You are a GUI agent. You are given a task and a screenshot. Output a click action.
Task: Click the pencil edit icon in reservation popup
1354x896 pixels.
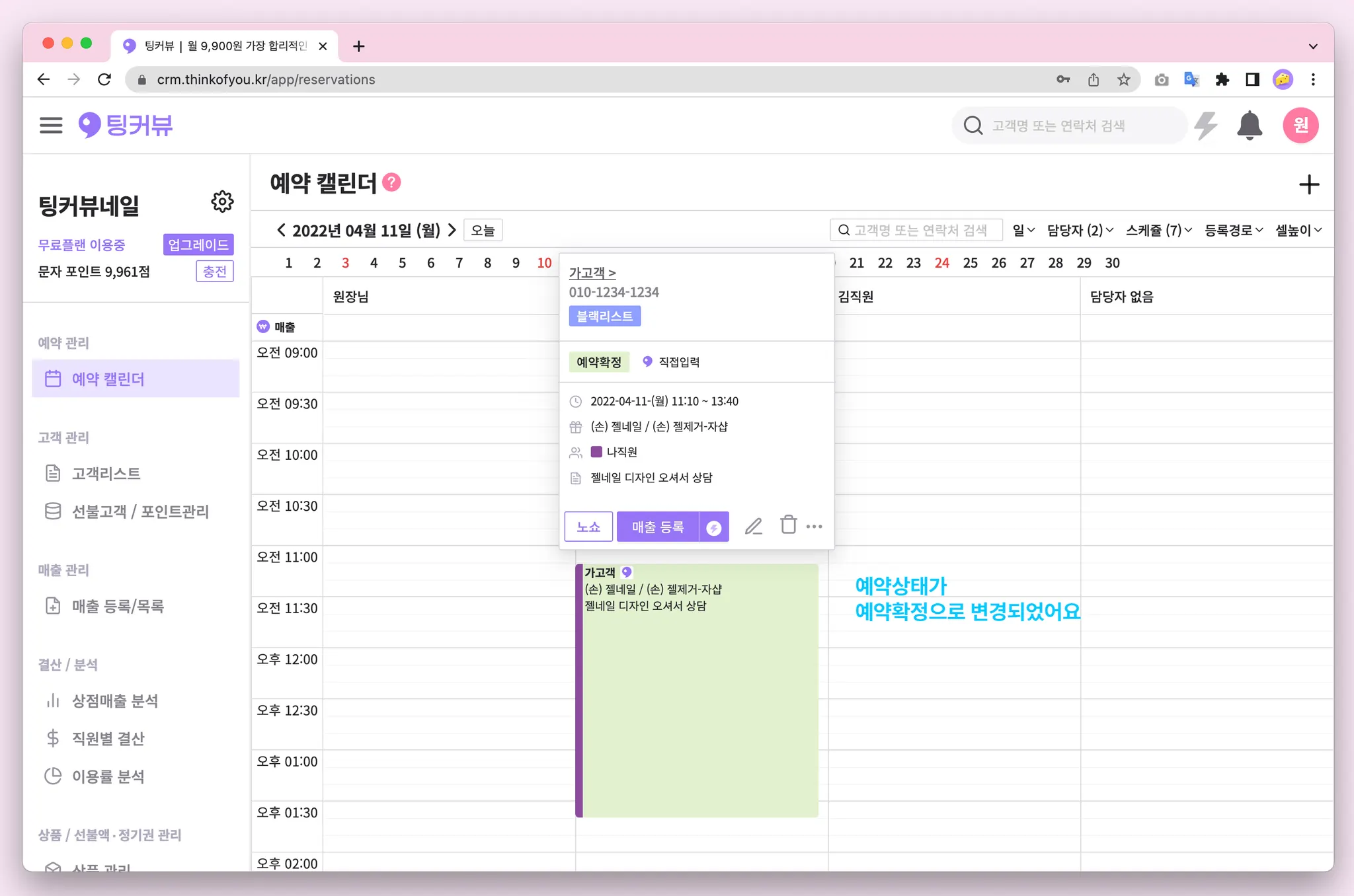(x=753, y=527)
